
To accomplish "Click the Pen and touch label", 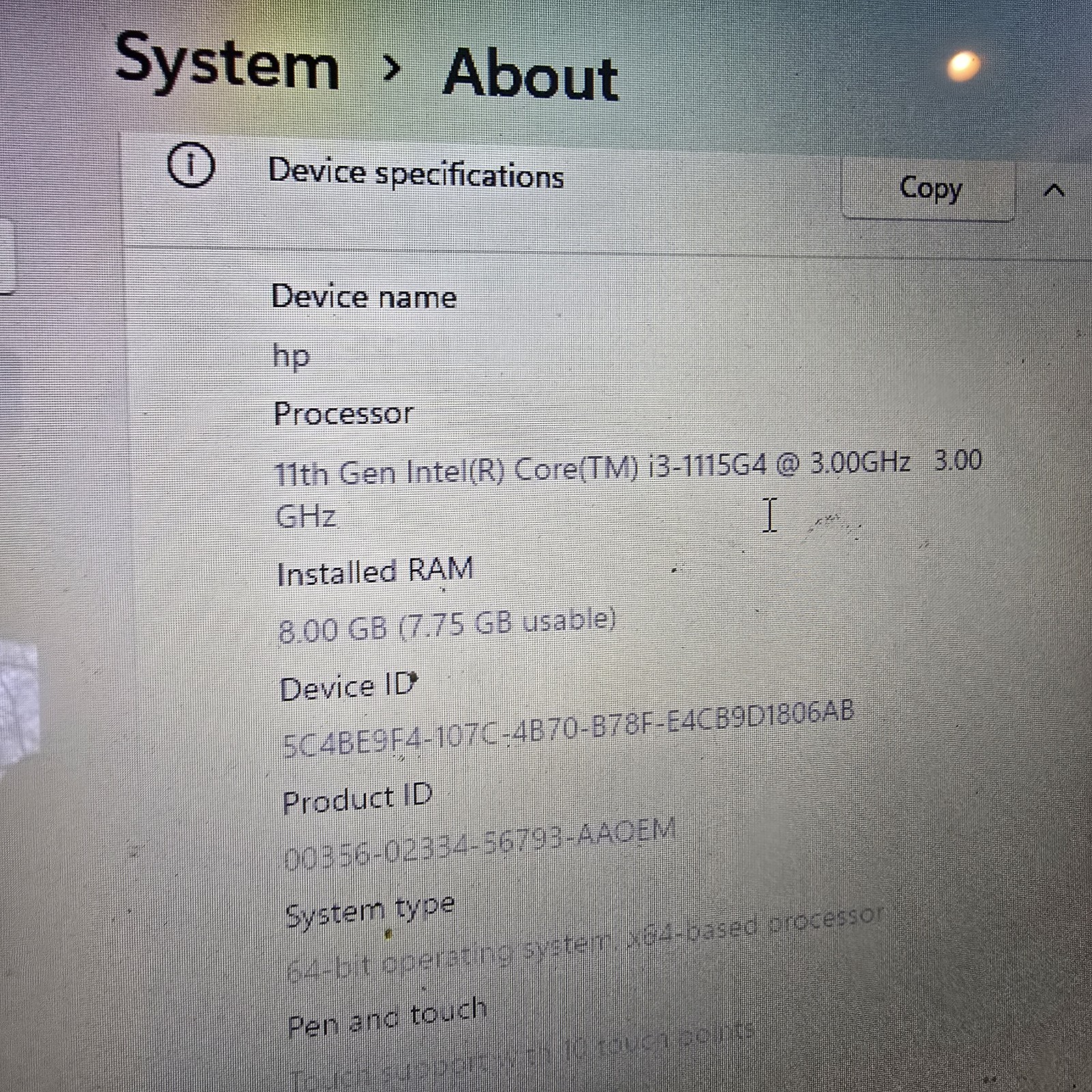I will pos(387,1017).
